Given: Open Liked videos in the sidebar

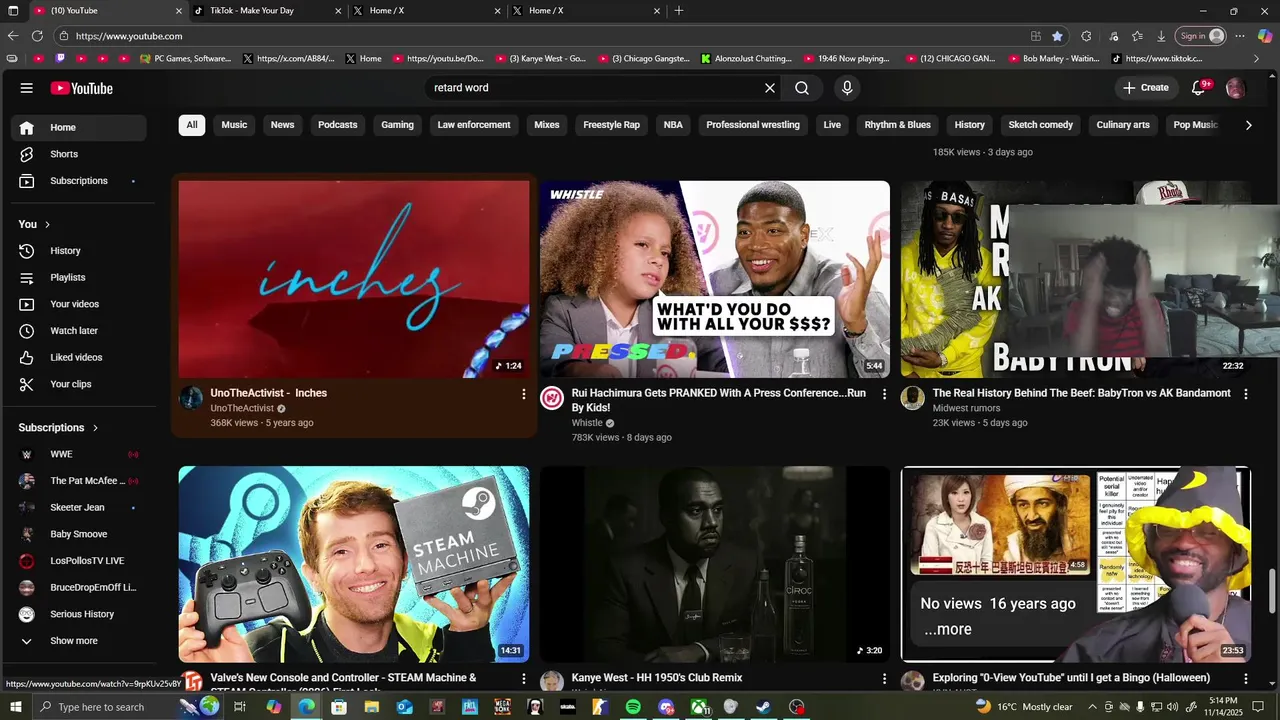Looking at the screenshot, I should click(78, 357).
